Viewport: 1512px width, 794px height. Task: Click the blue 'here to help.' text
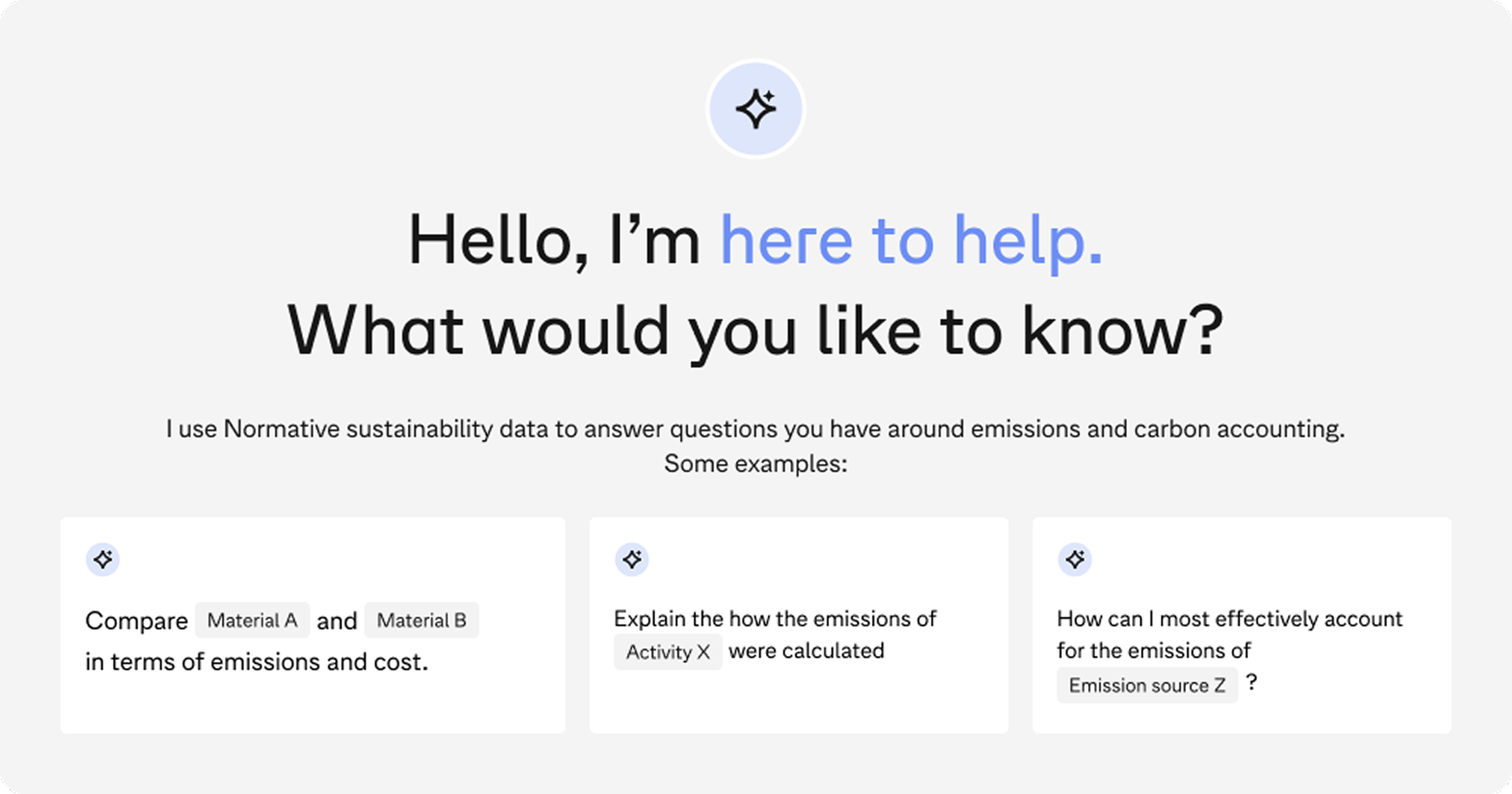[x=911, y=241]
